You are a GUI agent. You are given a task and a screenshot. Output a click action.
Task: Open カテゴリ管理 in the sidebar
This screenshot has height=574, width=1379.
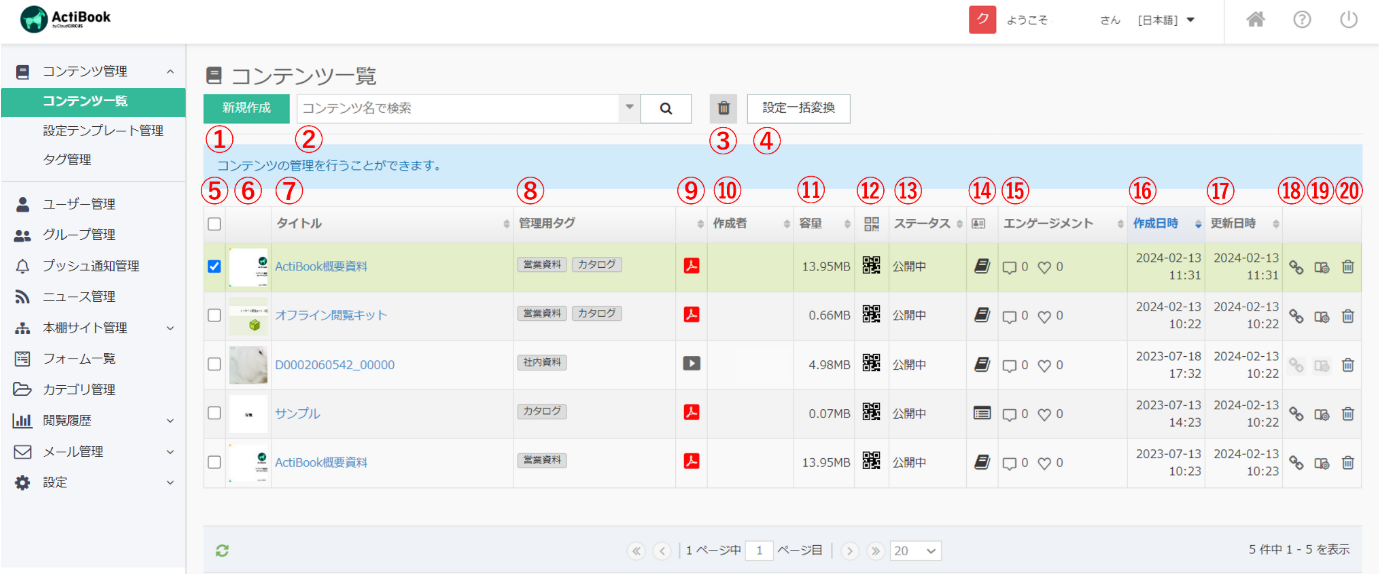pyautogui.click(x=78, y=390)
